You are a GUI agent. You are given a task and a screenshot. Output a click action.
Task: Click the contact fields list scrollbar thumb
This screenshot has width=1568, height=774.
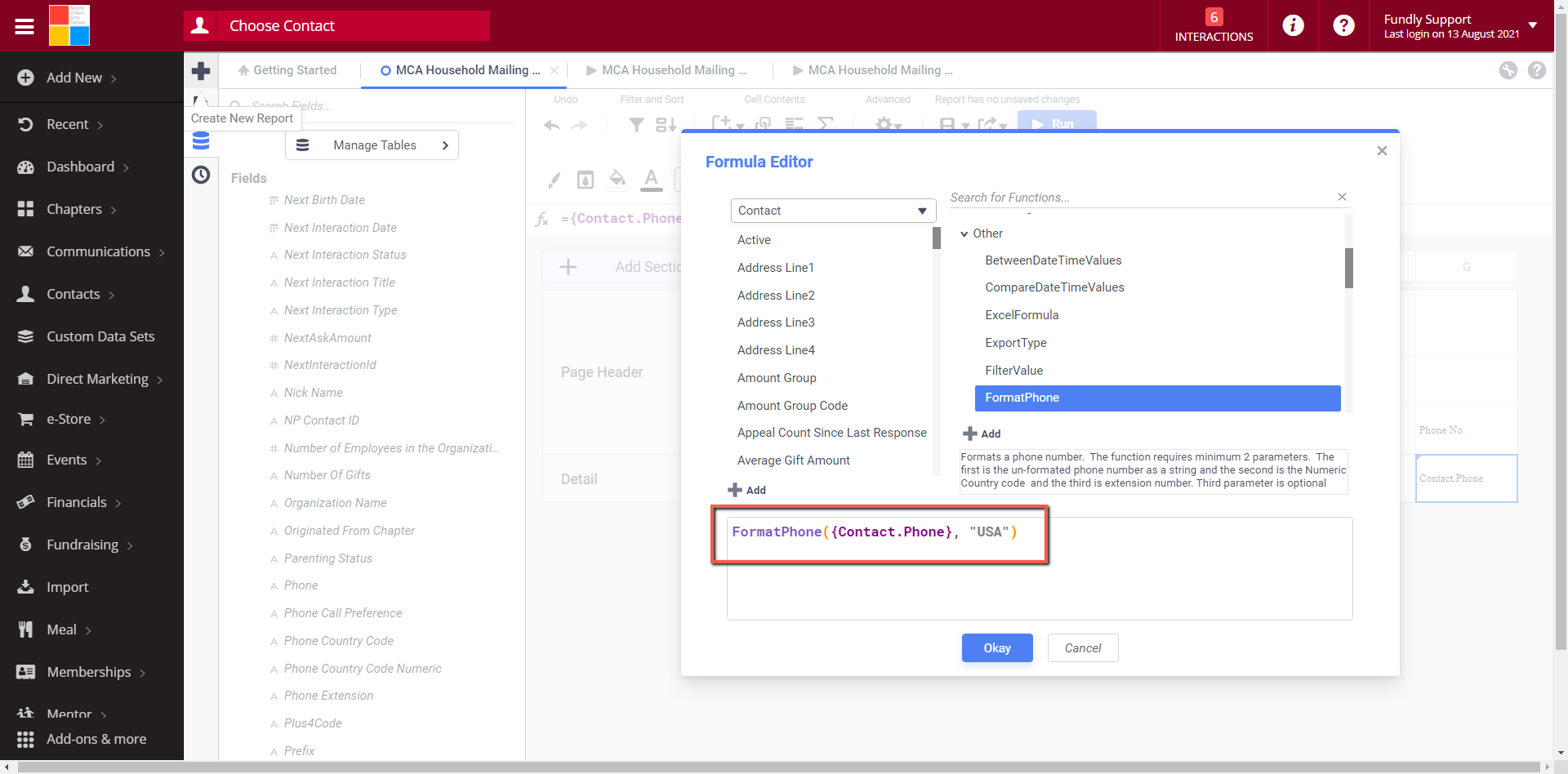click(937, 238)
